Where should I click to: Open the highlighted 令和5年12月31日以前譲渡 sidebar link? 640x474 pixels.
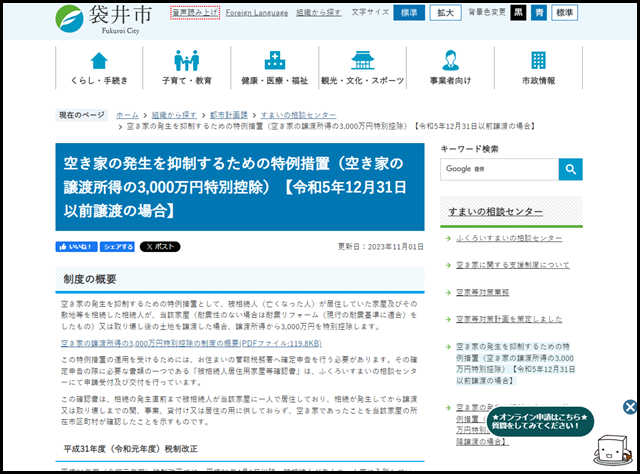click(516, 363)
